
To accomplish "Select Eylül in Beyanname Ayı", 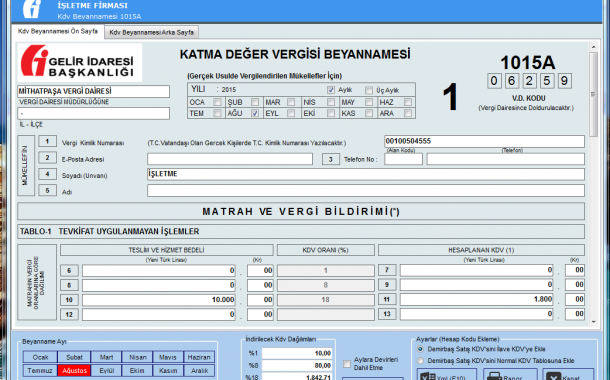I will (106, 370).
